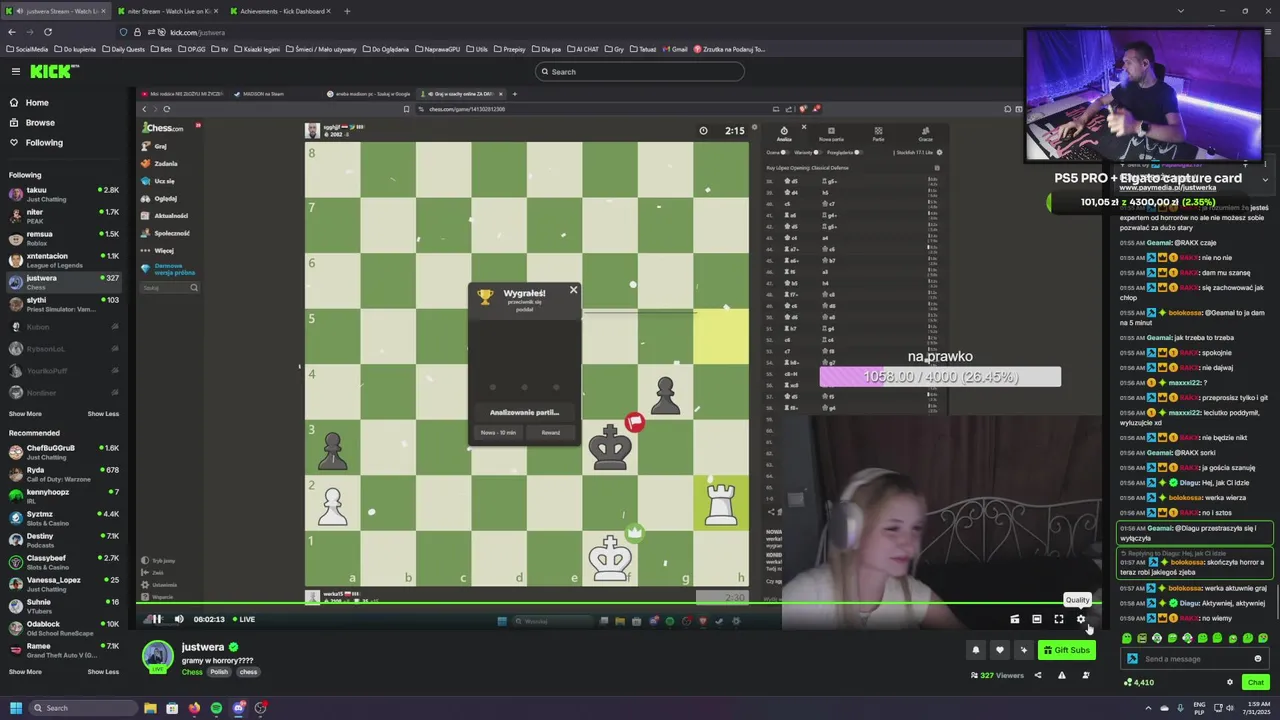Open the Gmail bookmark
1280x720 pixels.
pyautogui.click(x=675, y=49)
